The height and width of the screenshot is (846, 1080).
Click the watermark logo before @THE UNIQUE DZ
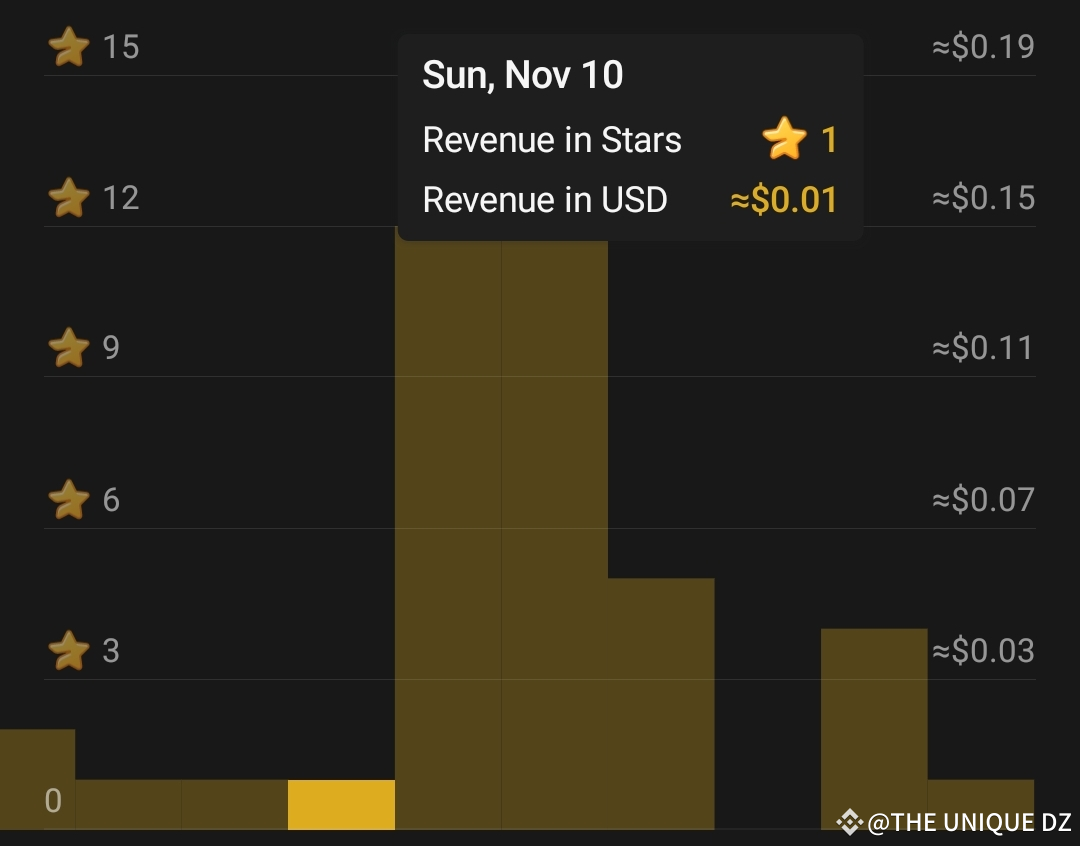(x=849, y=822)
